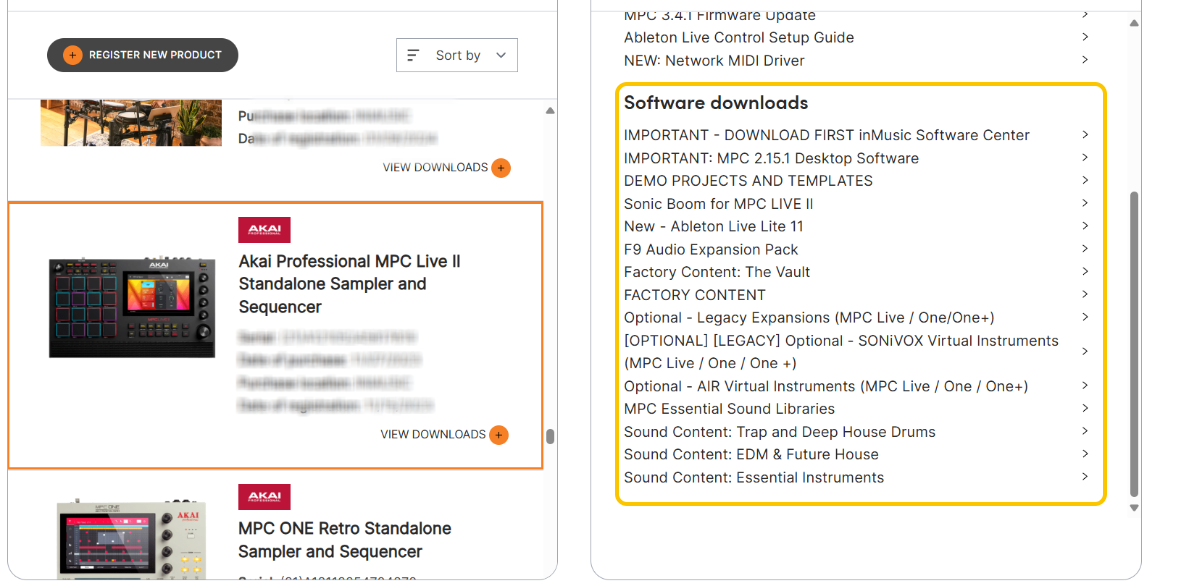Click the sort lines icon beside Sort by
The image size is (1189, 586).
click(413, 55)
